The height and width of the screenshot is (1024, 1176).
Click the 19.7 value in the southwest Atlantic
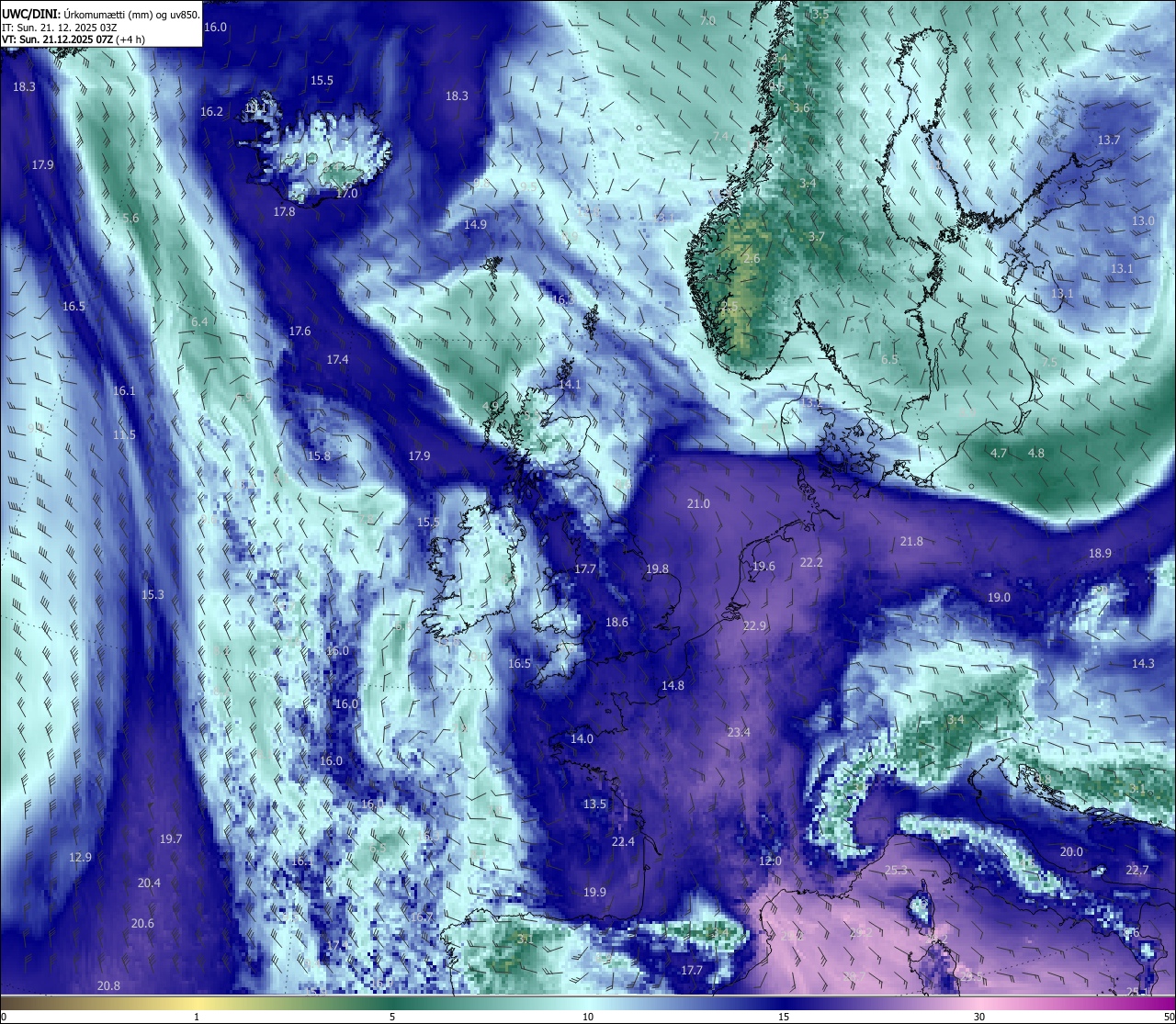pos(171,838)
